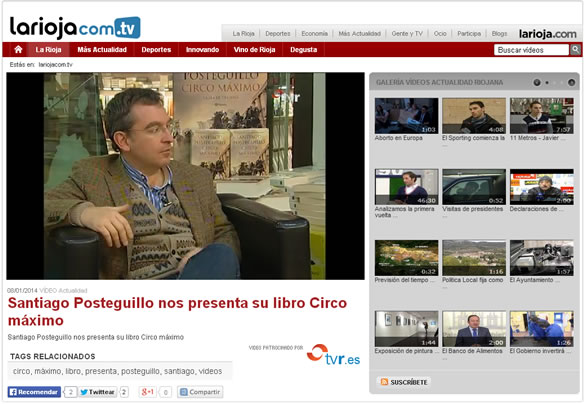
Task: Open El Ayuntamiento video thumbnail
Action: [542, 258]
